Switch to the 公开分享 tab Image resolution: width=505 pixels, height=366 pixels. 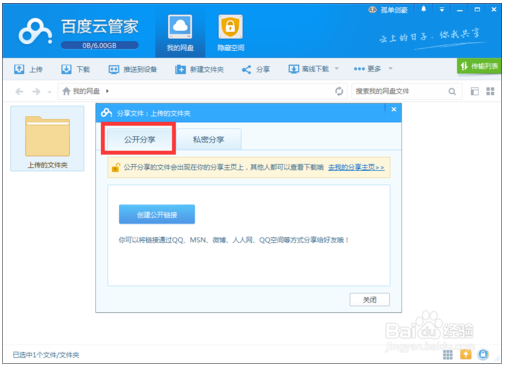(140, 139)
